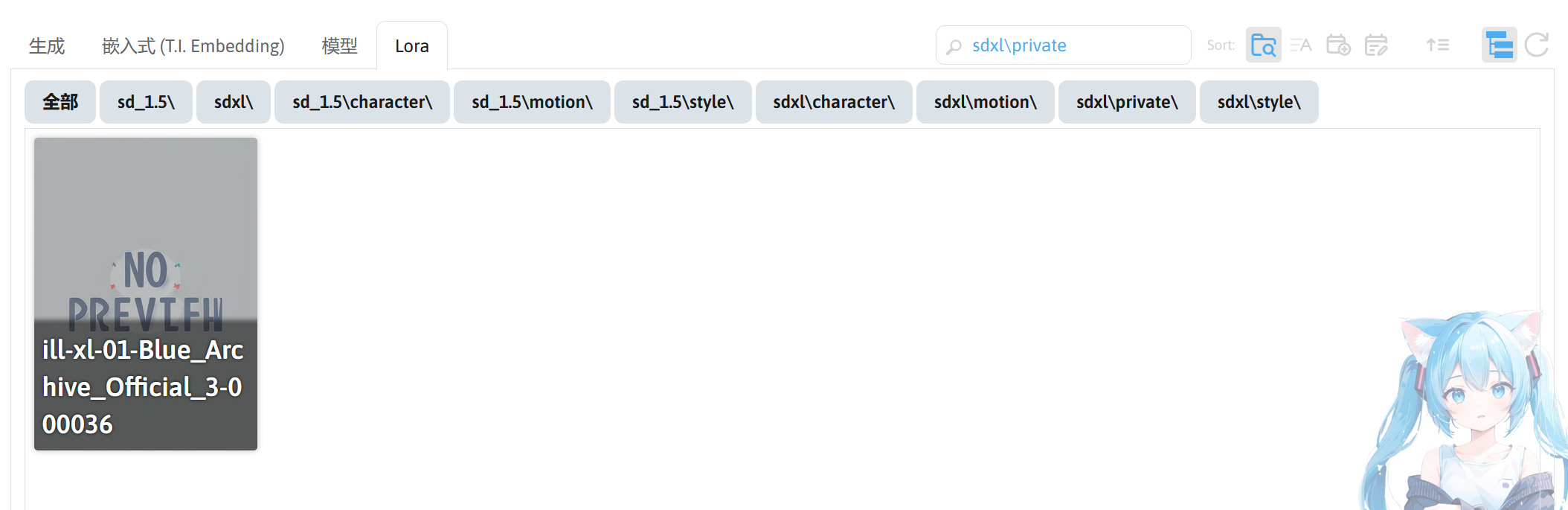1568x510 pixels.
Task: Refresh the Lora list
Action: point(1537,45)
